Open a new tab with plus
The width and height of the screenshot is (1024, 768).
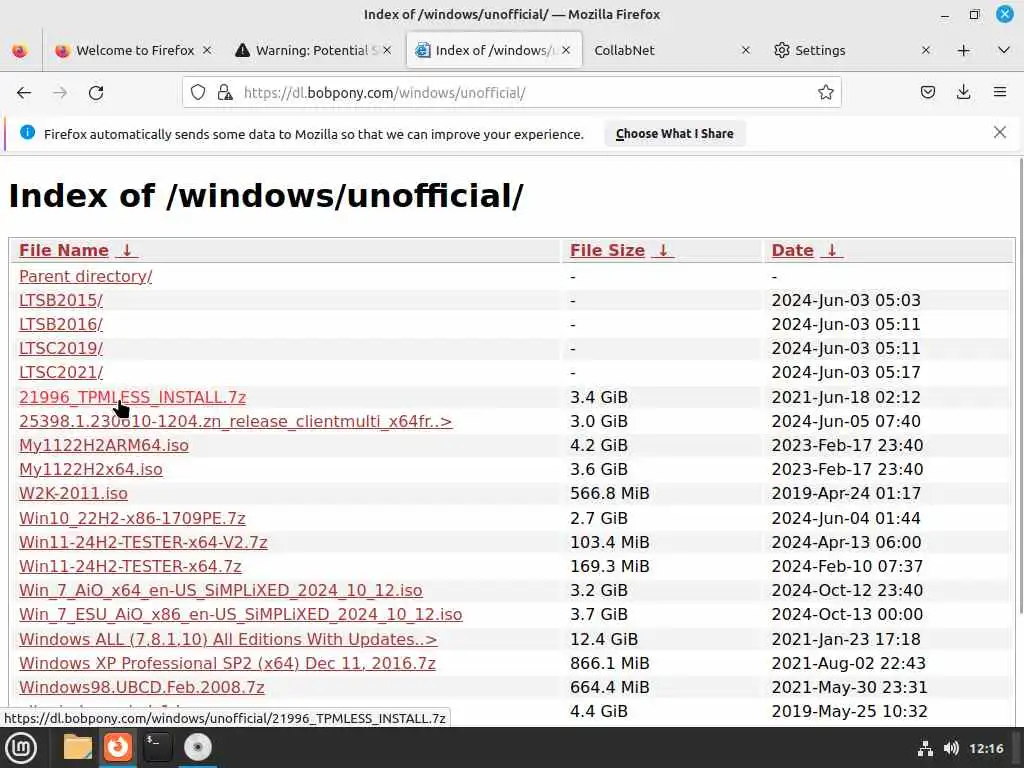coord(963,50)
